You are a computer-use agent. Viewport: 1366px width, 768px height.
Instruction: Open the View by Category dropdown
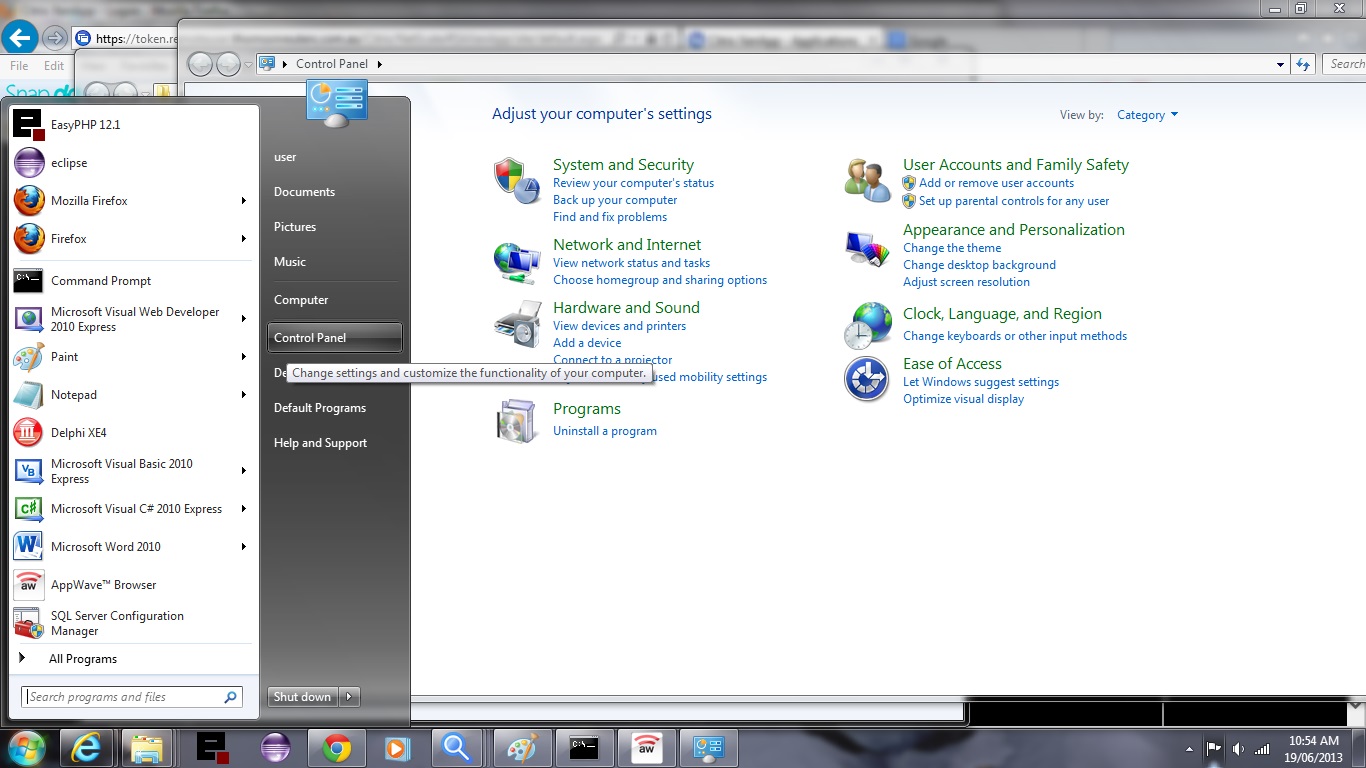pos(1147,115)
